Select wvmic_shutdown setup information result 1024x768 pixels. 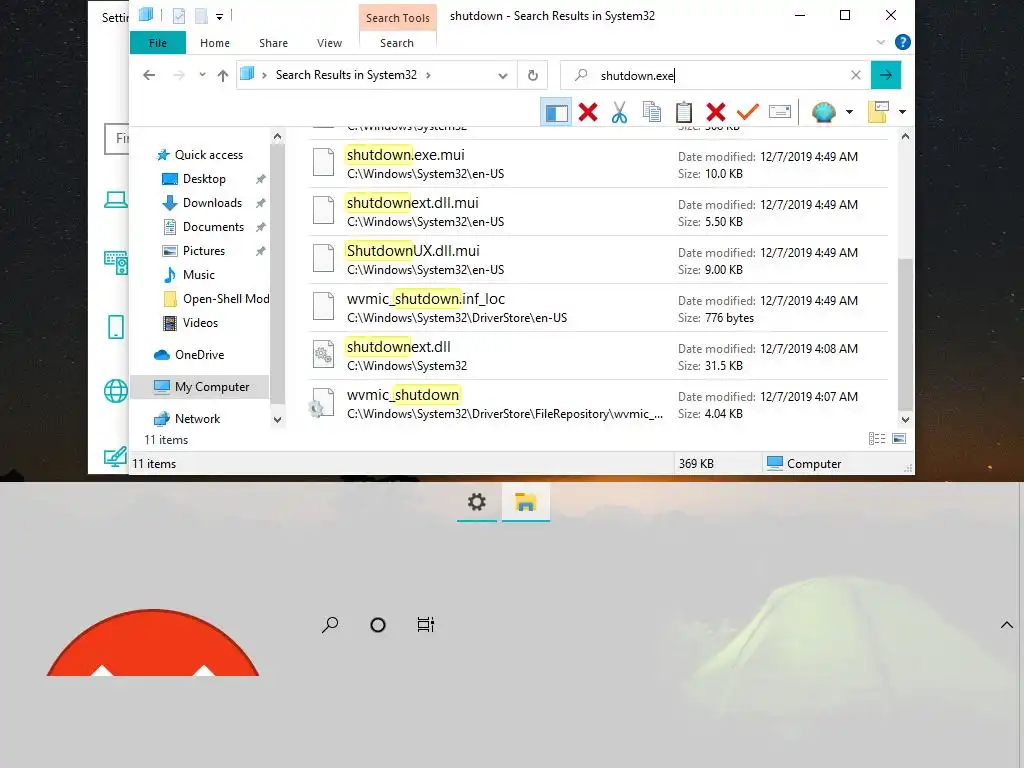(599, 404)
